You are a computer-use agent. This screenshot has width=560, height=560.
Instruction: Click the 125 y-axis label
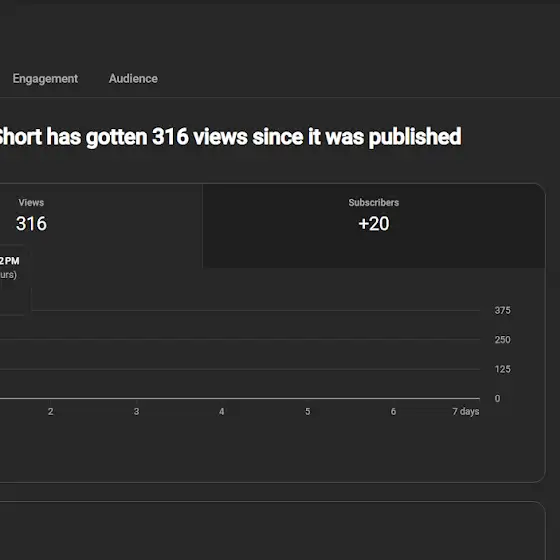[x=502, y=369]
